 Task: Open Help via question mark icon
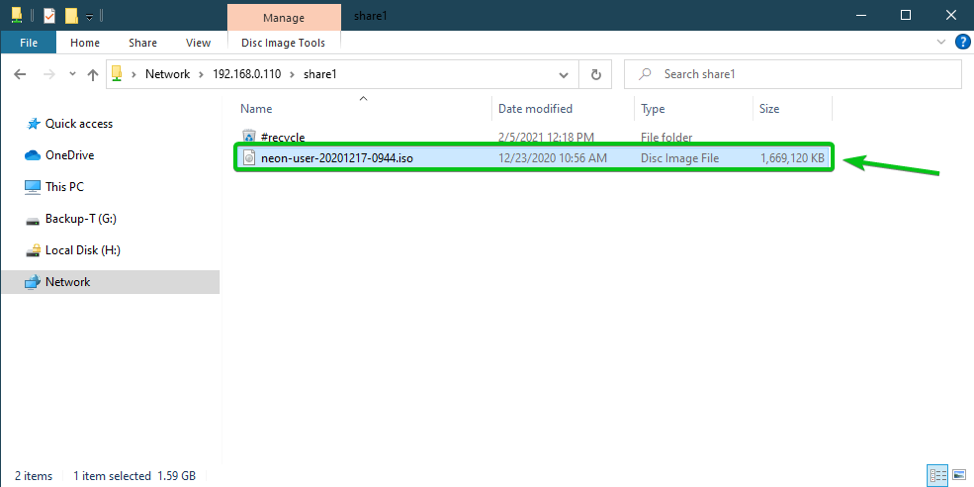click(961, 42)
